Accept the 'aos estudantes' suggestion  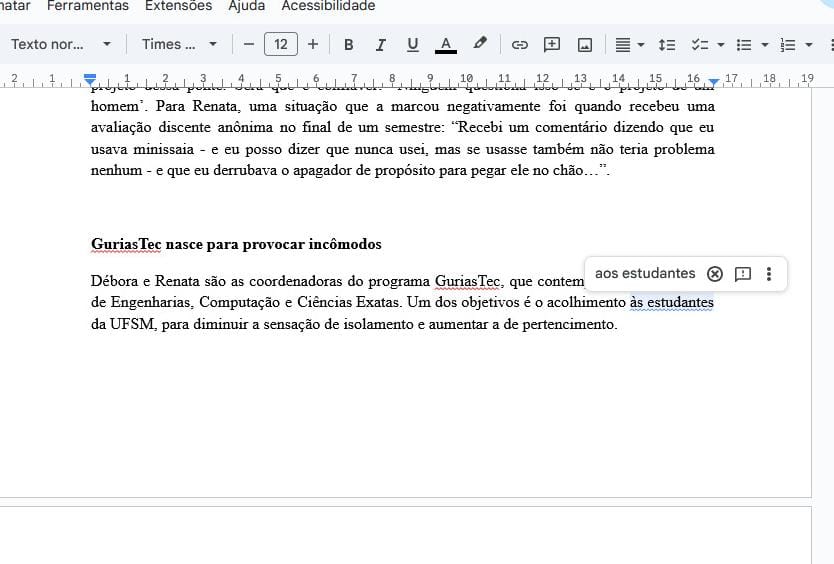tap(645, 274)
